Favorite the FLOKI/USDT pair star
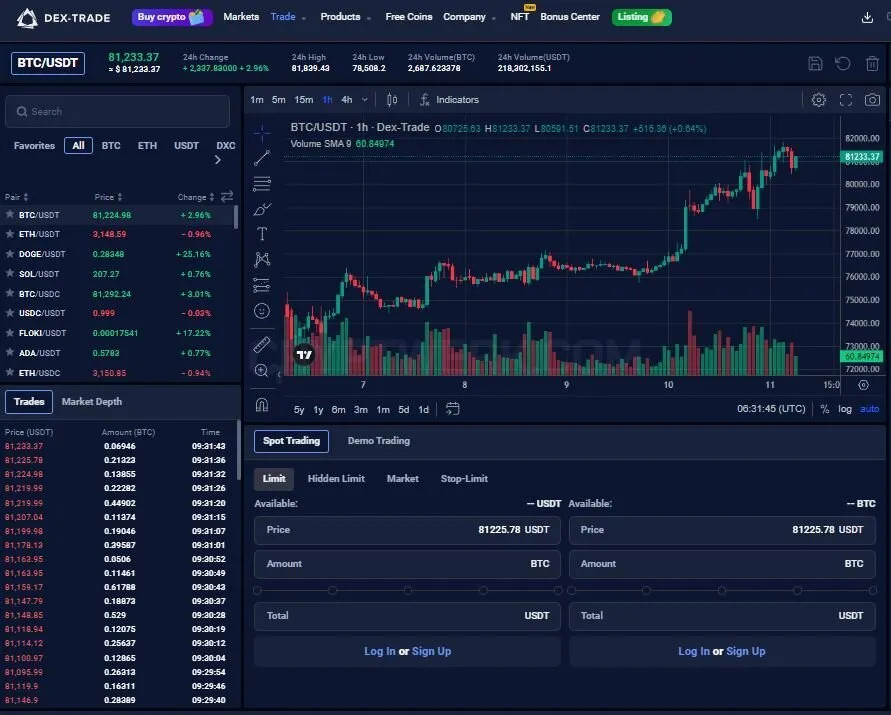 (x=10, y=332)
